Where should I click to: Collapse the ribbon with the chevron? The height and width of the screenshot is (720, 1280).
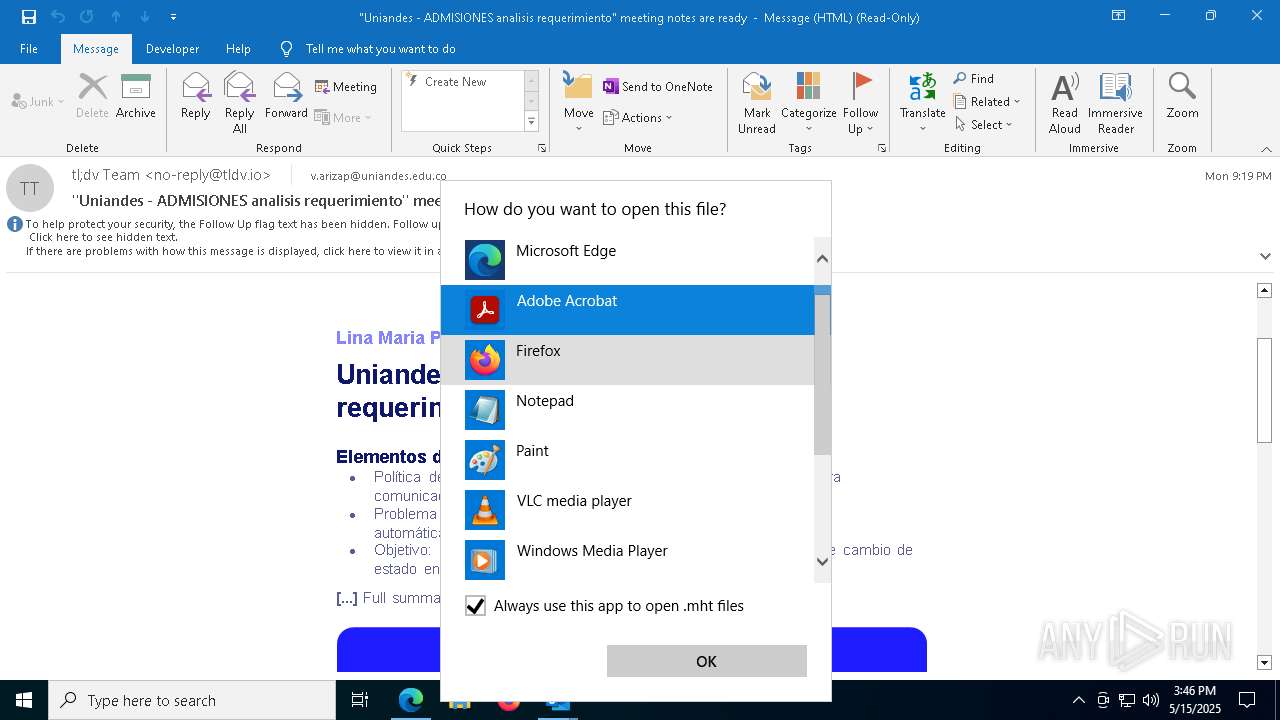tap(1266, 149)
